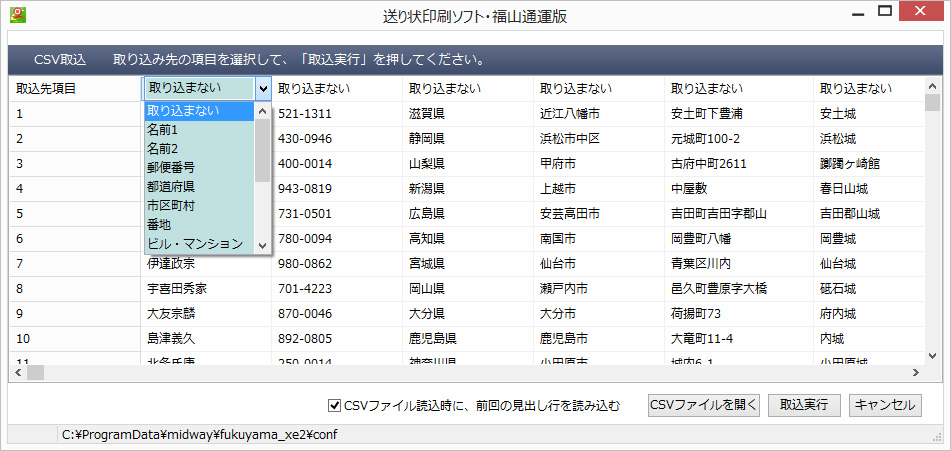Click the 大友宗麟 name cell

coord(206,313)
